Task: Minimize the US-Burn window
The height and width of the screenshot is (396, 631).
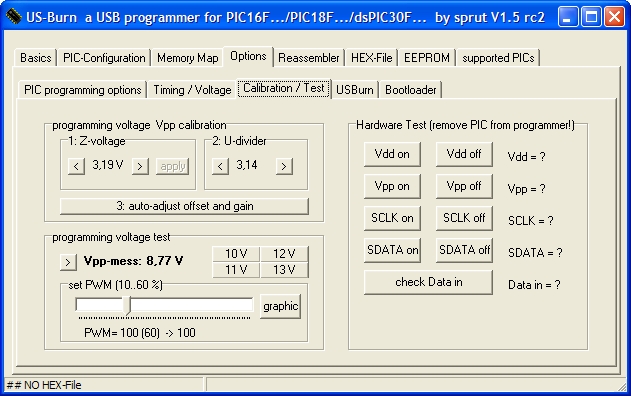Action: point(568,17)
